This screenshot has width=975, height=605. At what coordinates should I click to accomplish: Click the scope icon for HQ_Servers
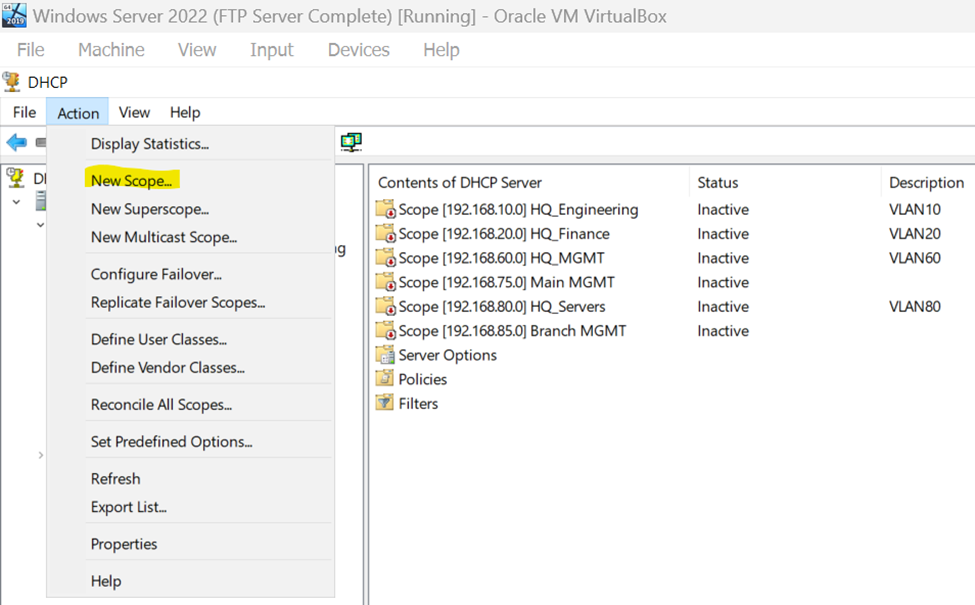(386, 306)
